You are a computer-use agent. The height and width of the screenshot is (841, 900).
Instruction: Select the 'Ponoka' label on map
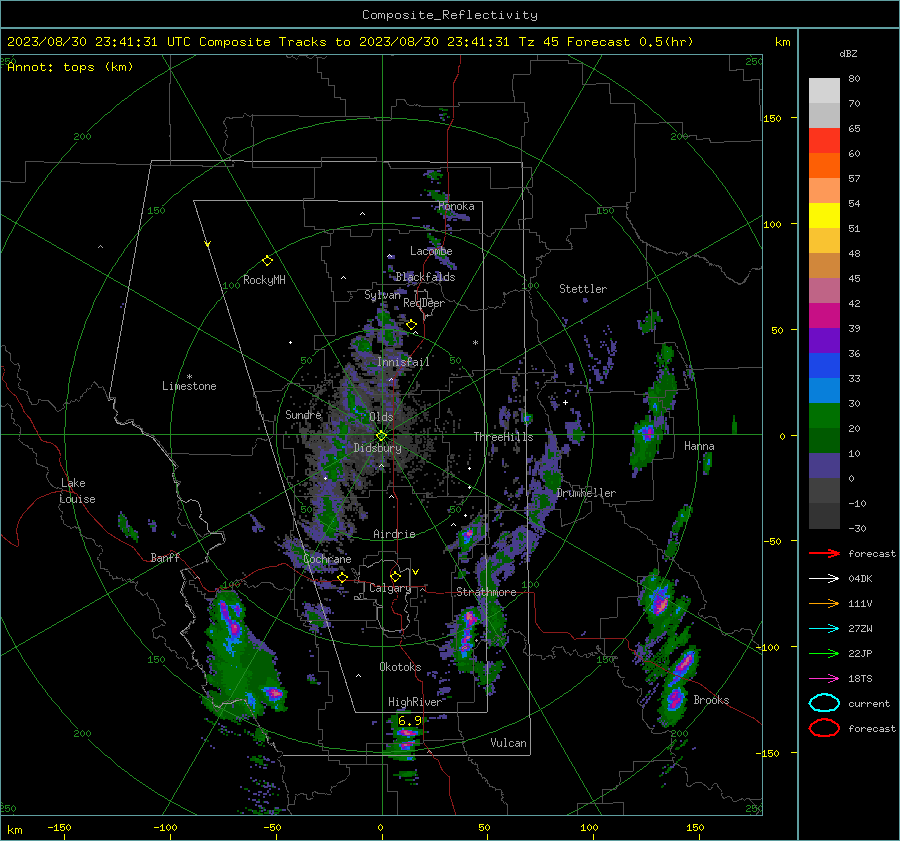tap(456, 206)
